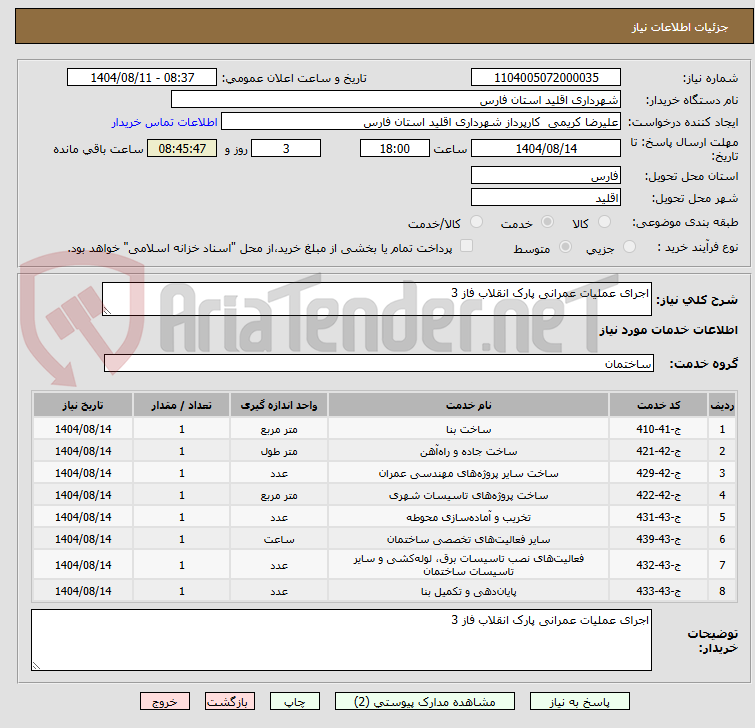This screenshot has height=728, width=755.
Task: Click unit متر مربع in row 1
Action: (279, 429)
